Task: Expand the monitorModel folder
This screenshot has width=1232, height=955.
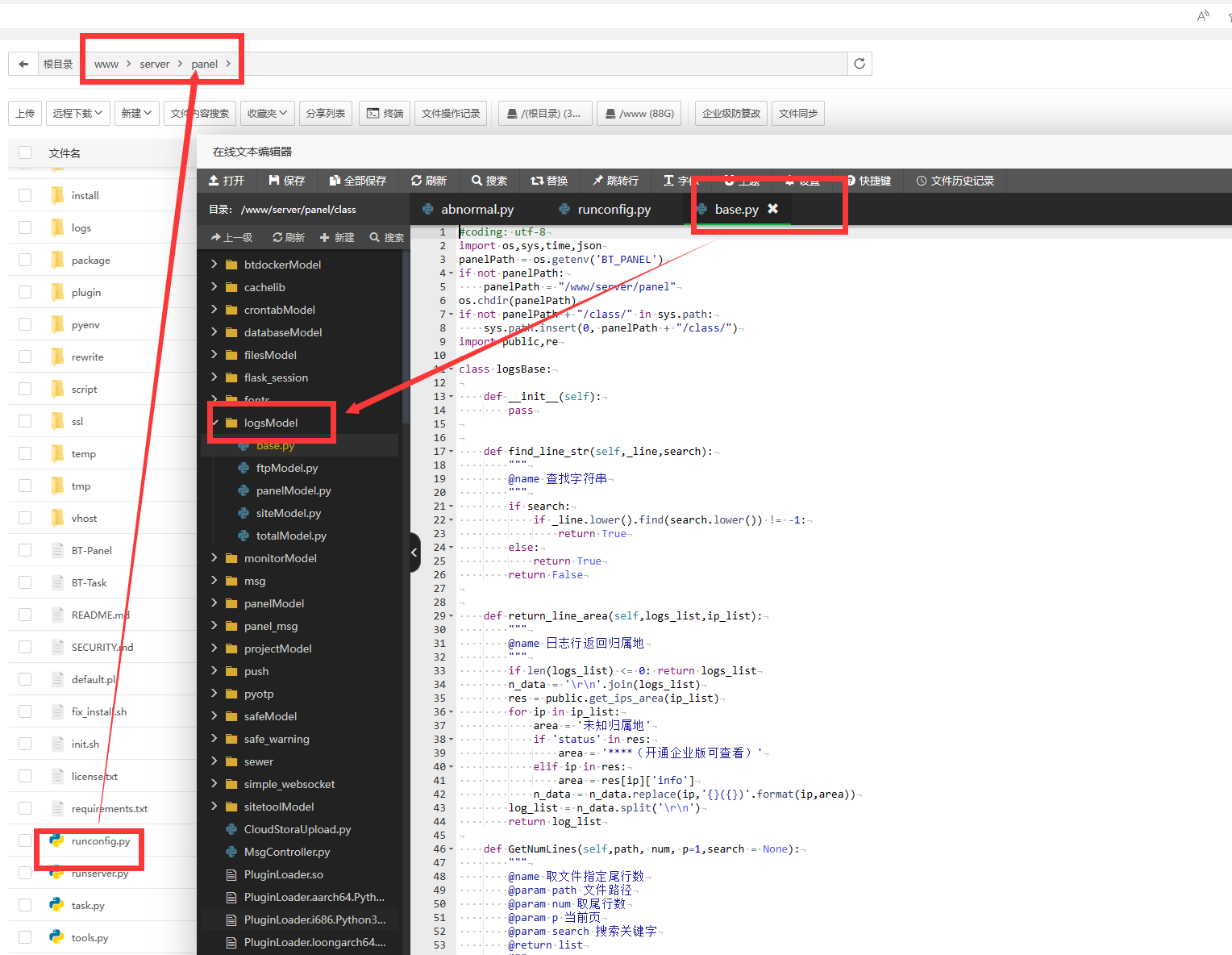Action: (x=214, y=558)
